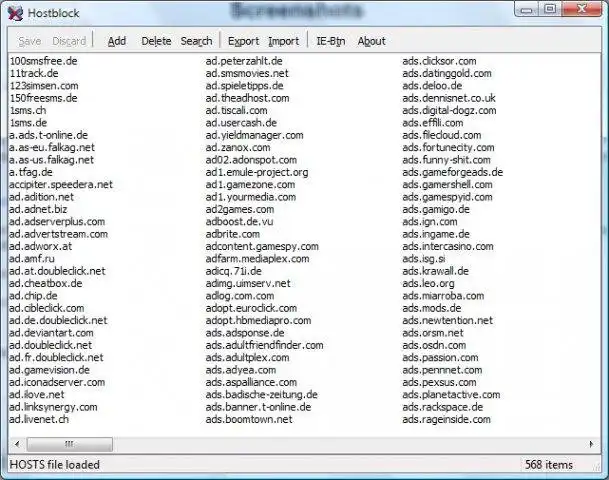
Task: Select the a.tfag.de entry
Action: point(31,172)
